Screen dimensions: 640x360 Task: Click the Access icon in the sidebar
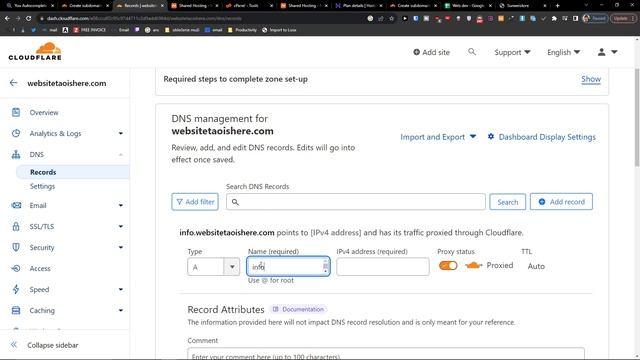click(x=16, y=268)
